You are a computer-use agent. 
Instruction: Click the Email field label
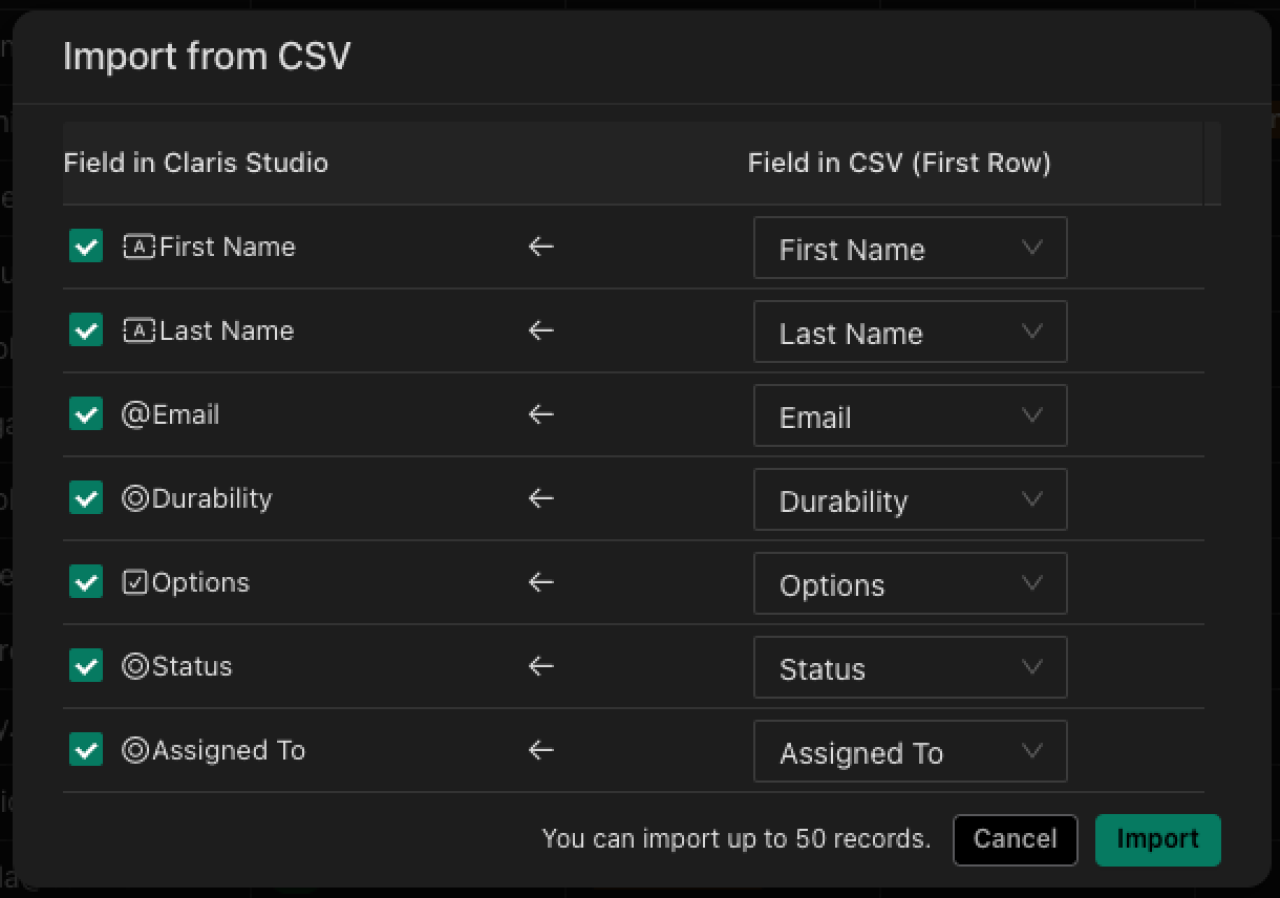point(186,415)
